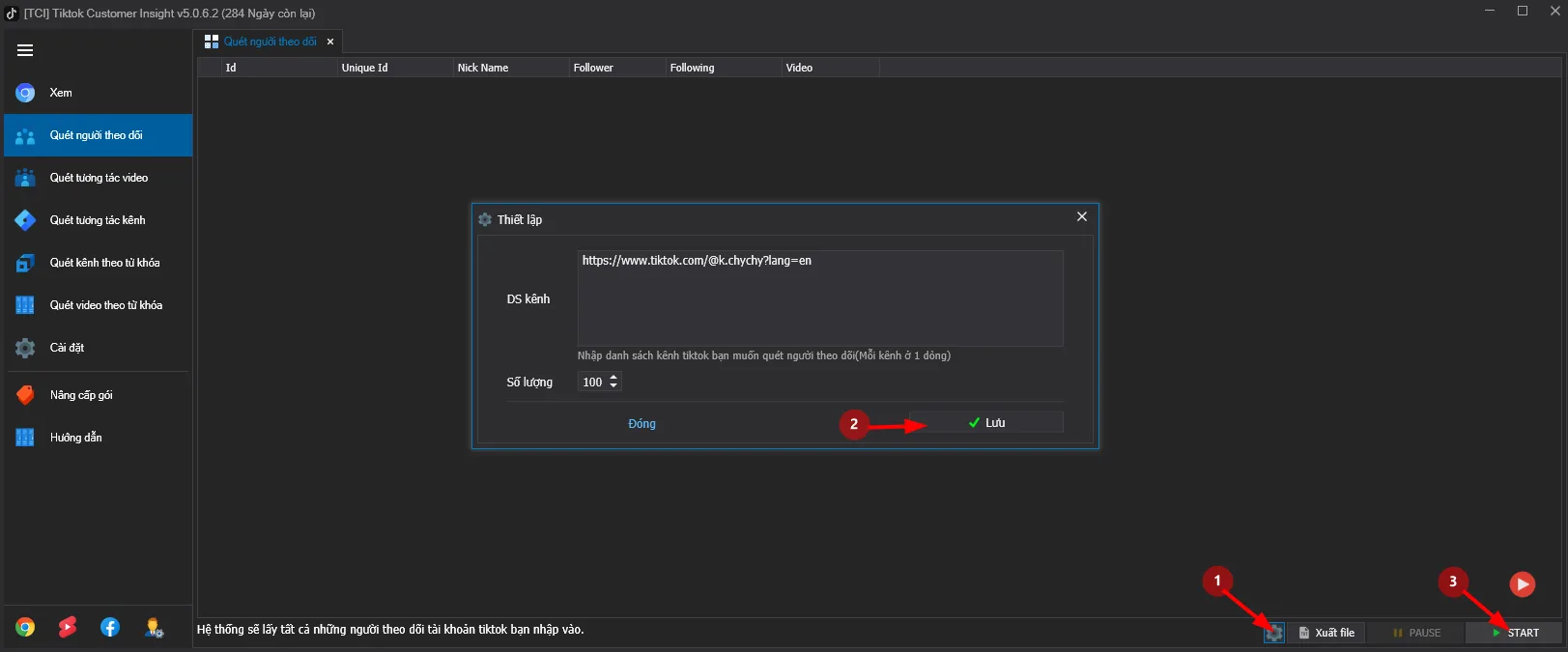Start scanning with the START button
The image size is (1568, 652).
point(1514,633)
